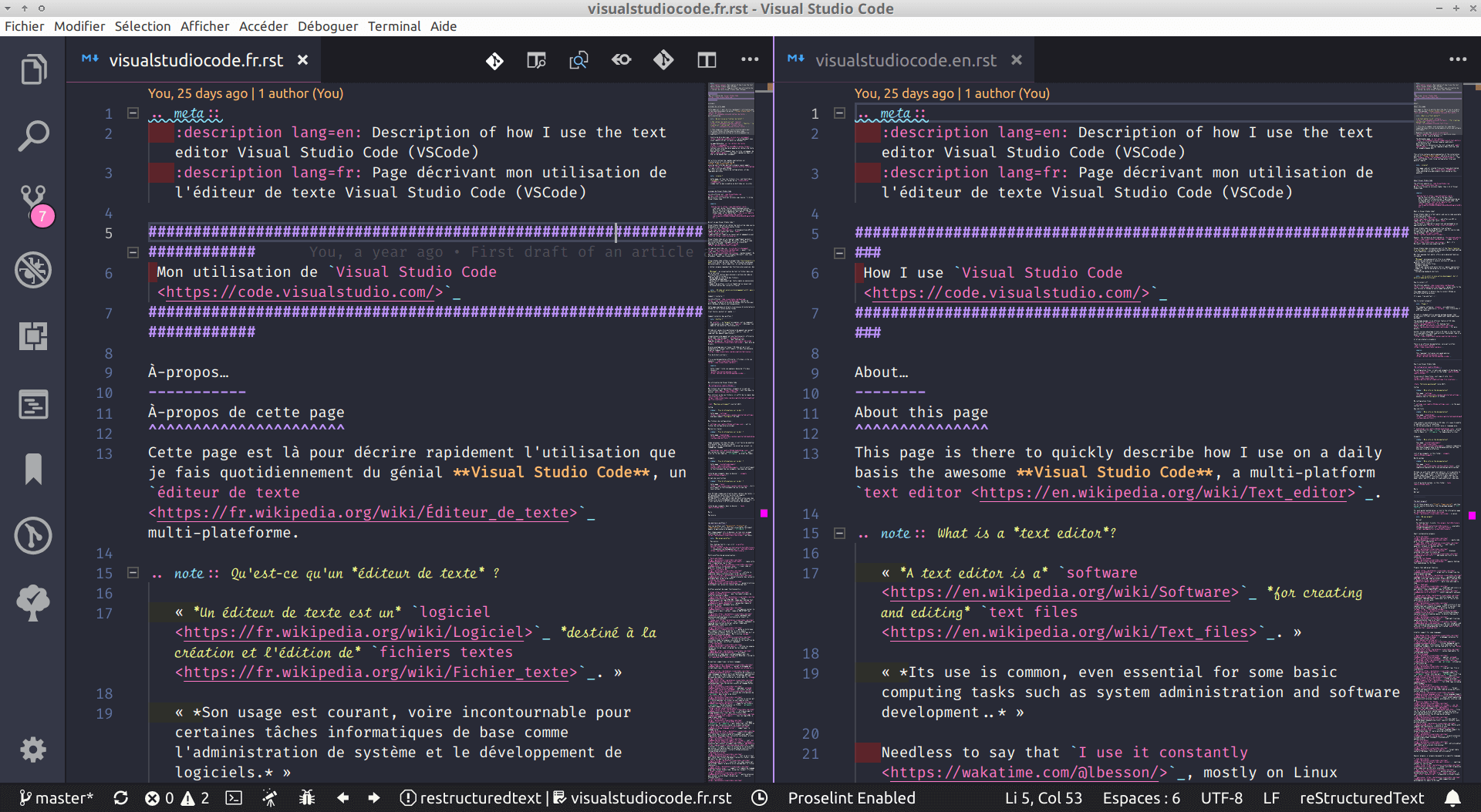
Task: Click the bug icon in status bar
Action: 306,798
